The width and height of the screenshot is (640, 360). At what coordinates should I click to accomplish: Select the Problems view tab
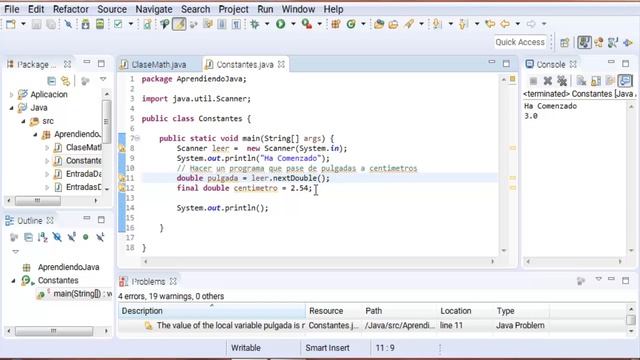[x=148, y=282]
